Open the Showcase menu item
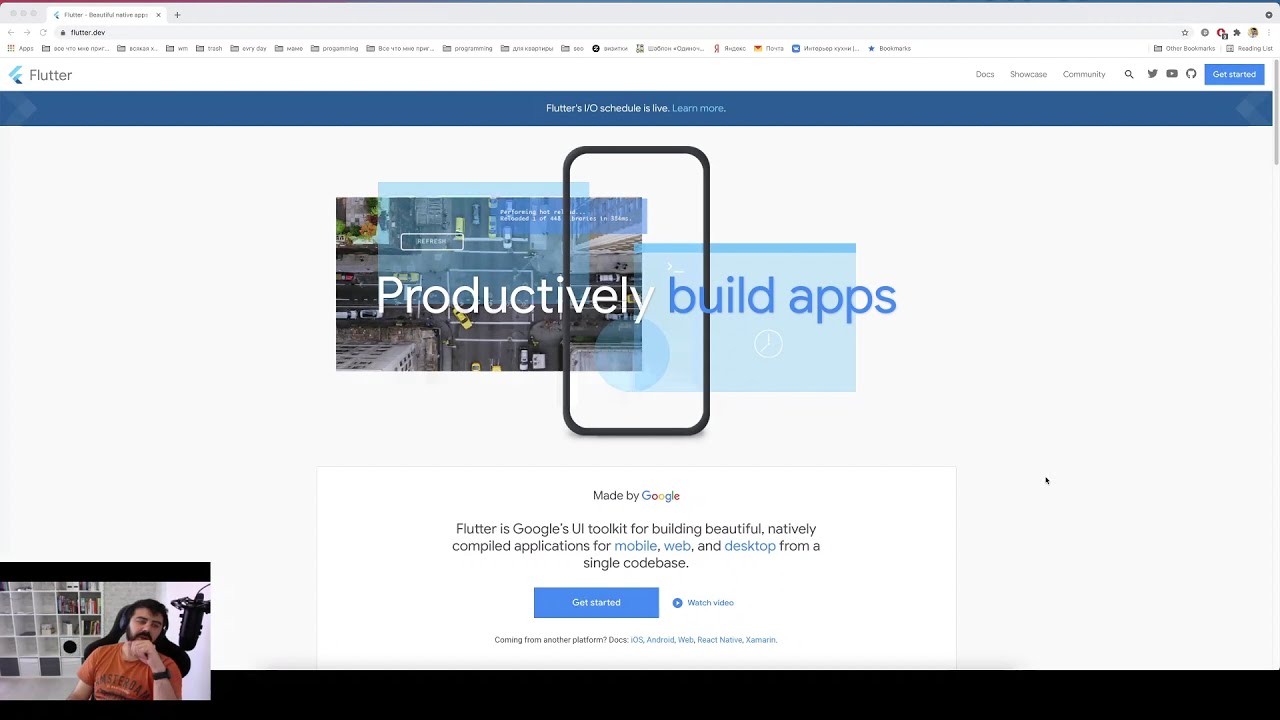The width and height of the screenshot is (1280, 720). pos(1028,74)
